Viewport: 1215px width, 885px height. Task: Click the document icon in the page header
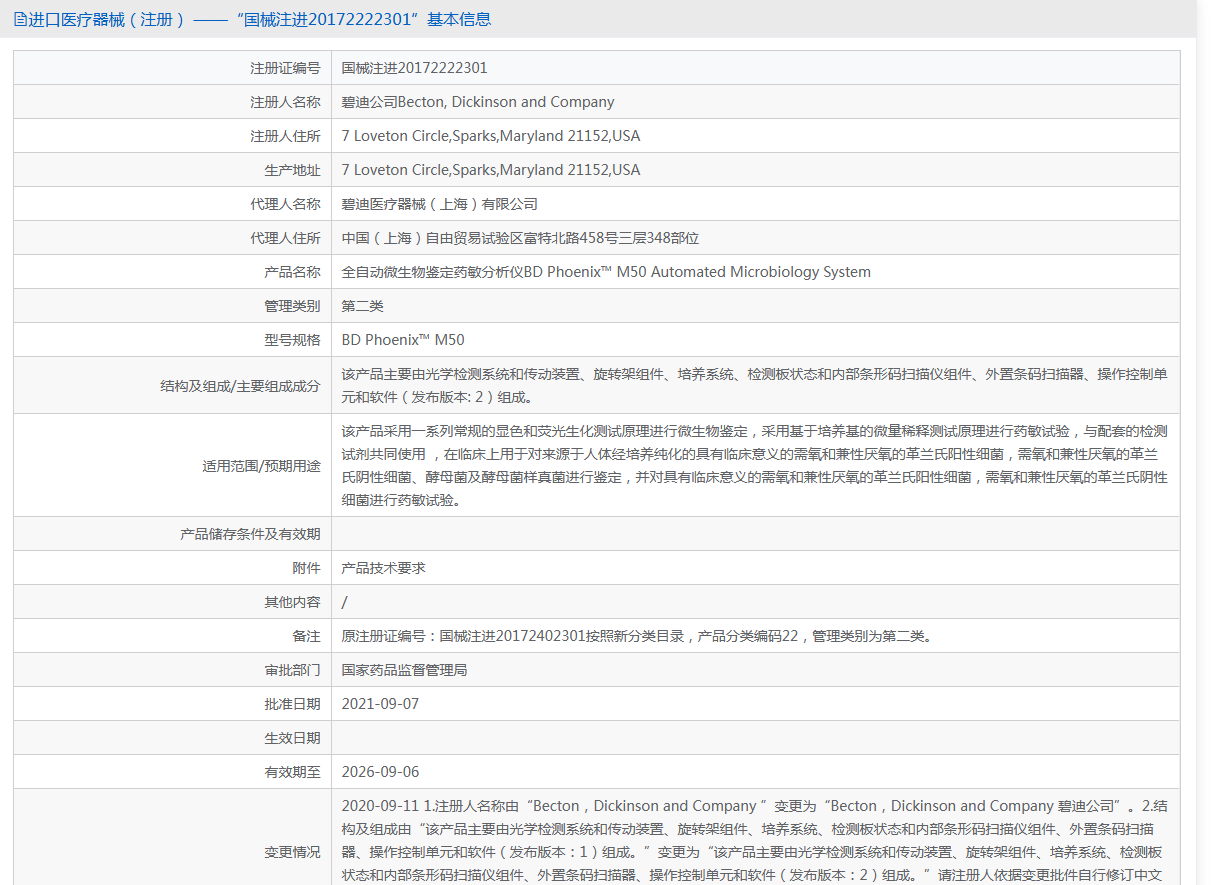click(20, 19)
